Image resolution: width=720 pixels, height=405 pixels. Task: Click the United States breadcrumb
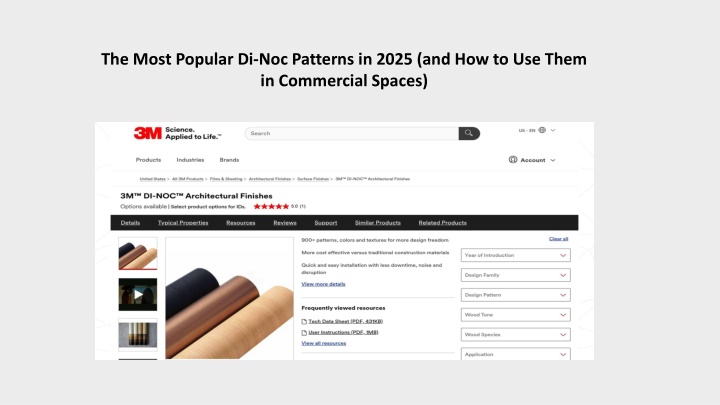(x=152, y=179)
